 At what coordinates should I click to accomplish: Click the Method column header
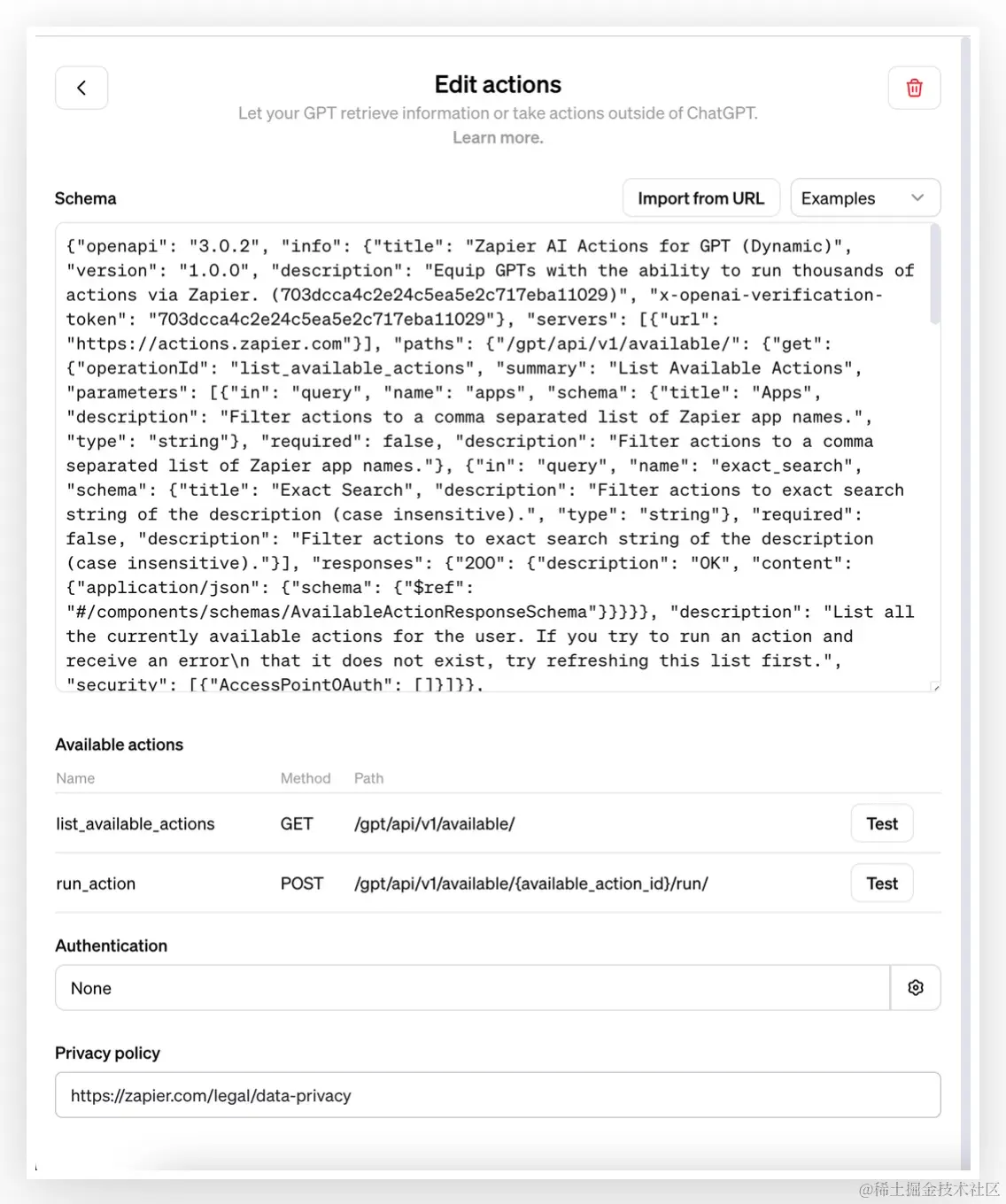[x=306, y=778]
